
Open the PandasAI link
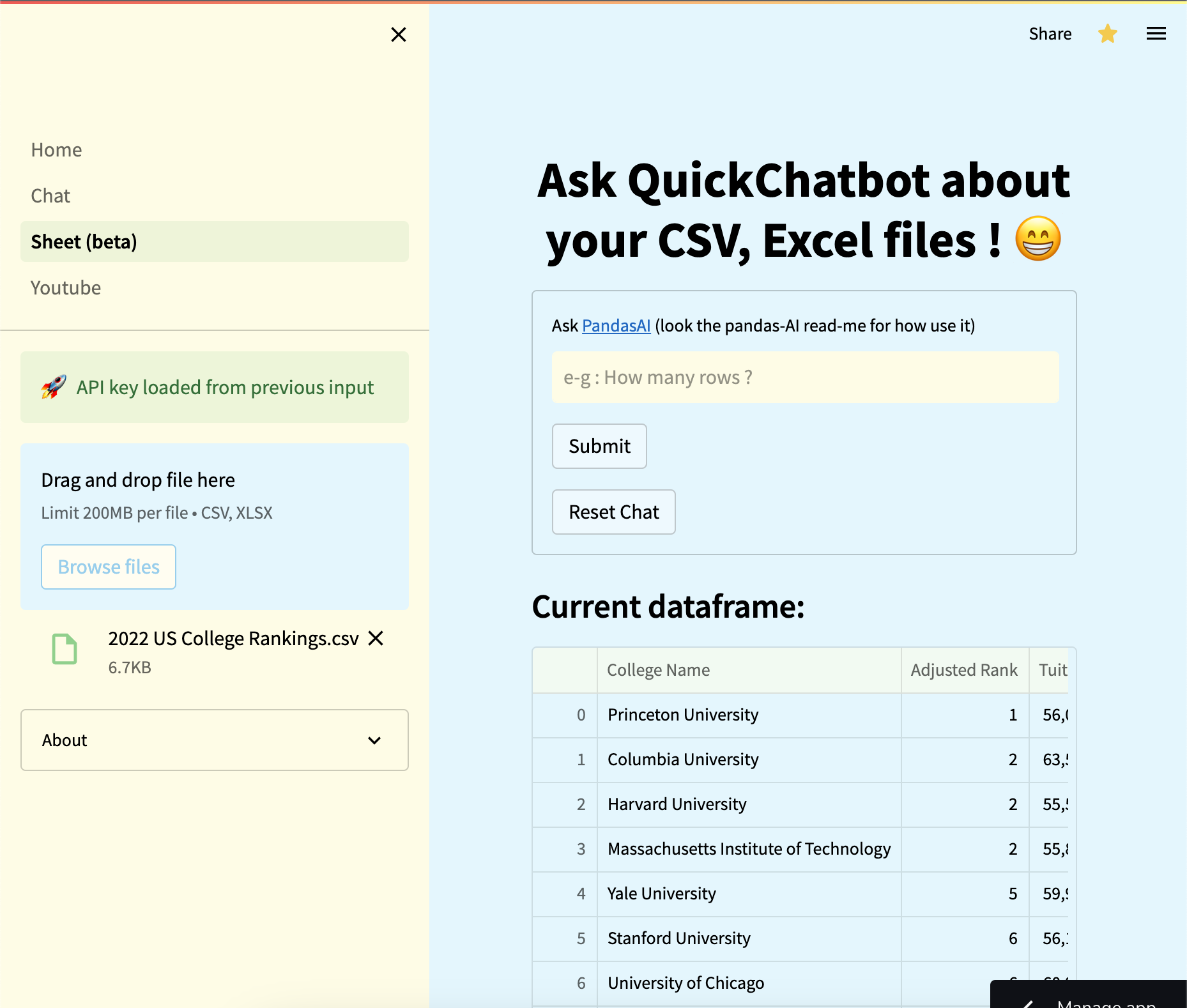[x=616, y=326]
